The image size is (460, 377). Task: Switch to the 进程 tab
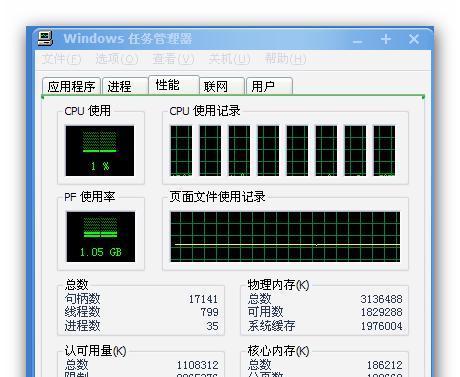coord(125,86)
